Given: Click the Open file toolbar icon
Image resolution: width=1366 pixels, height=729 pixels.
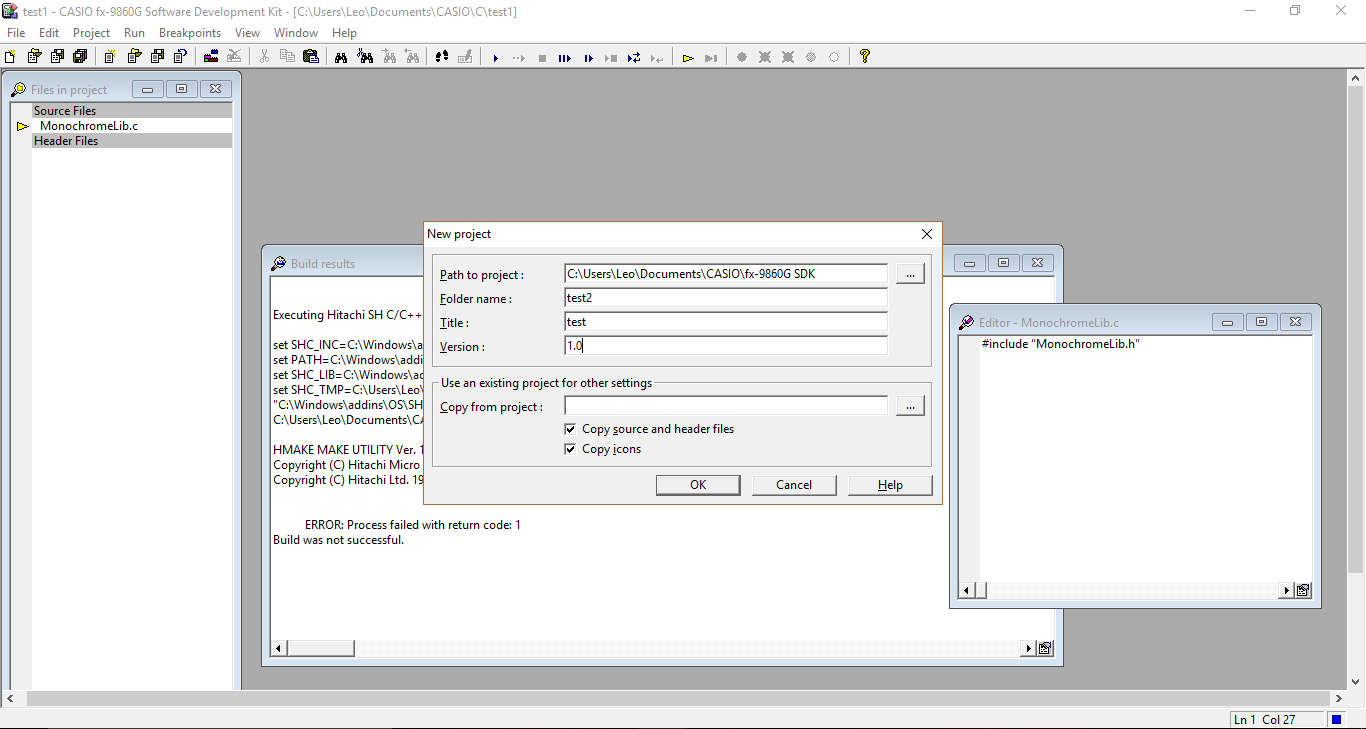Looking at the screenshot, I should [x=34, y=57].
